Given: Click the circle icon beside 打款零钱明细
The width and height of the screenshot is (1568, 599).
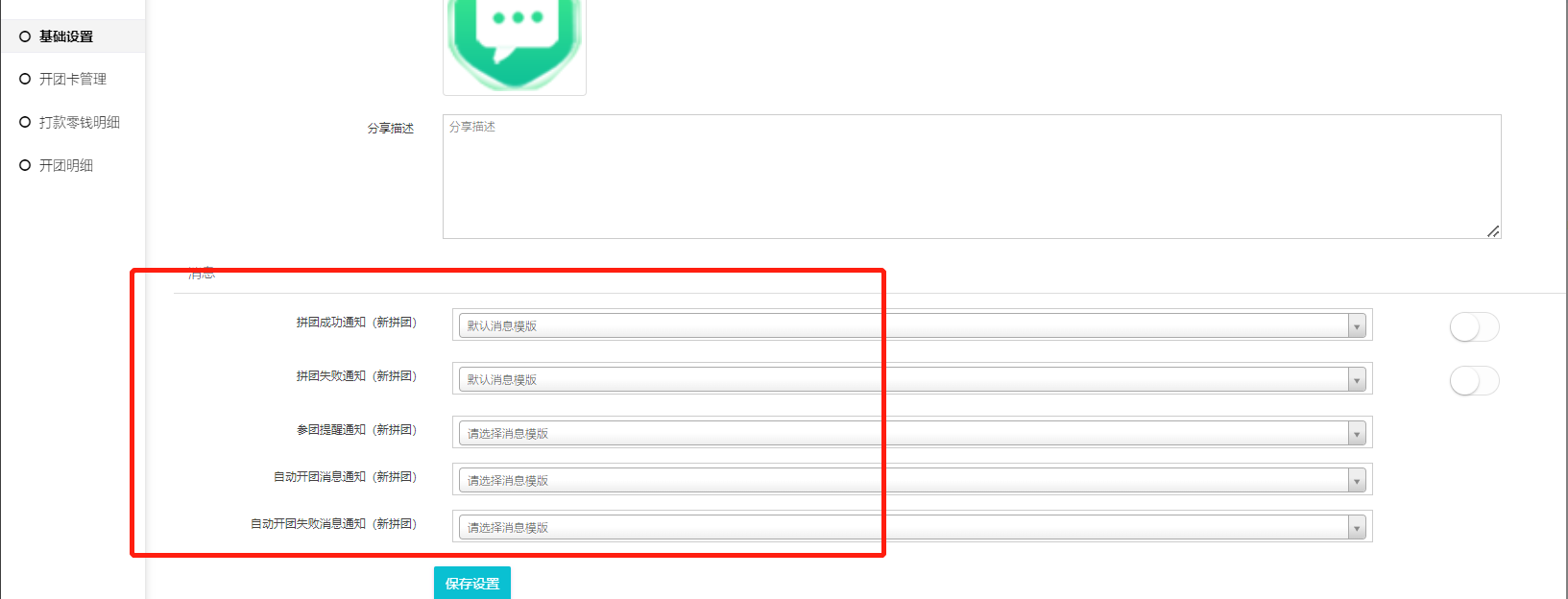Looking at the screenshot, I should pyautogui.click(x=25, y=122).
